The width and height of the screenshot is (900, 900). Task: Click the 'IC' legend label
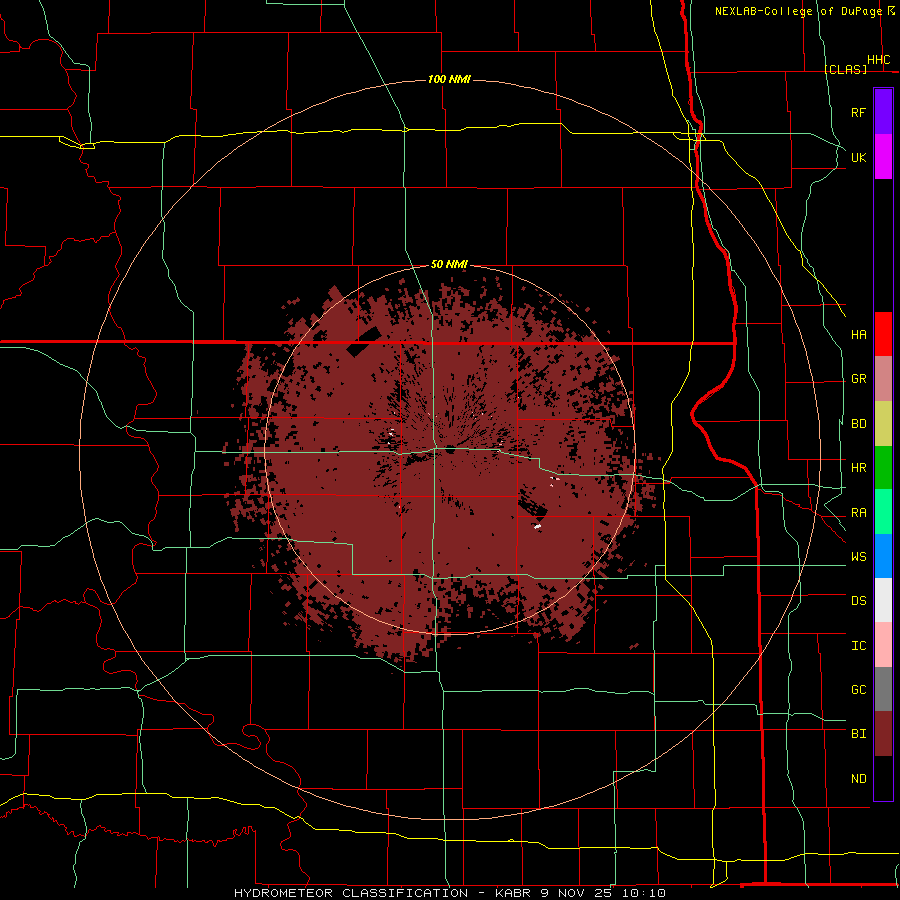tap(859, 646)
